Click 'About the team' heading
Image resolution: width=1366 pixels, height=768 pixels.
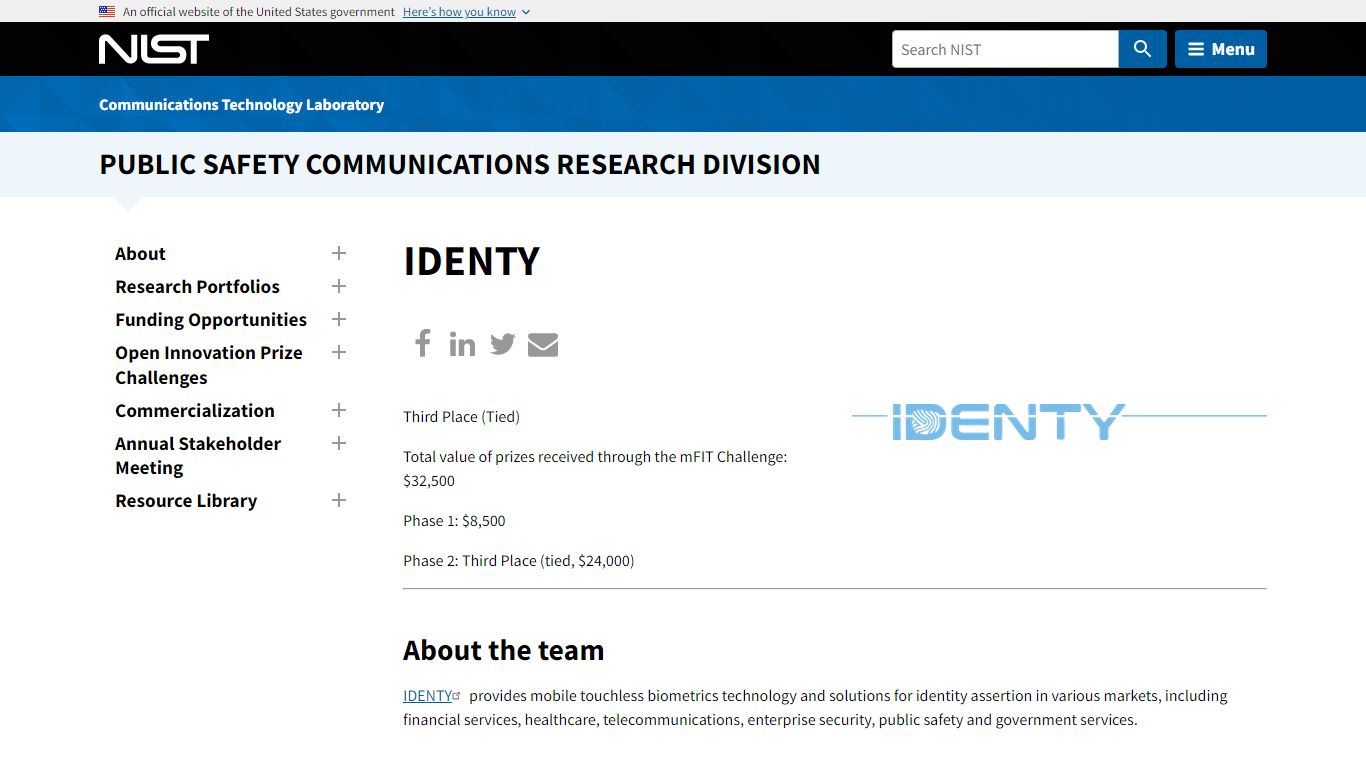[503, 650]
